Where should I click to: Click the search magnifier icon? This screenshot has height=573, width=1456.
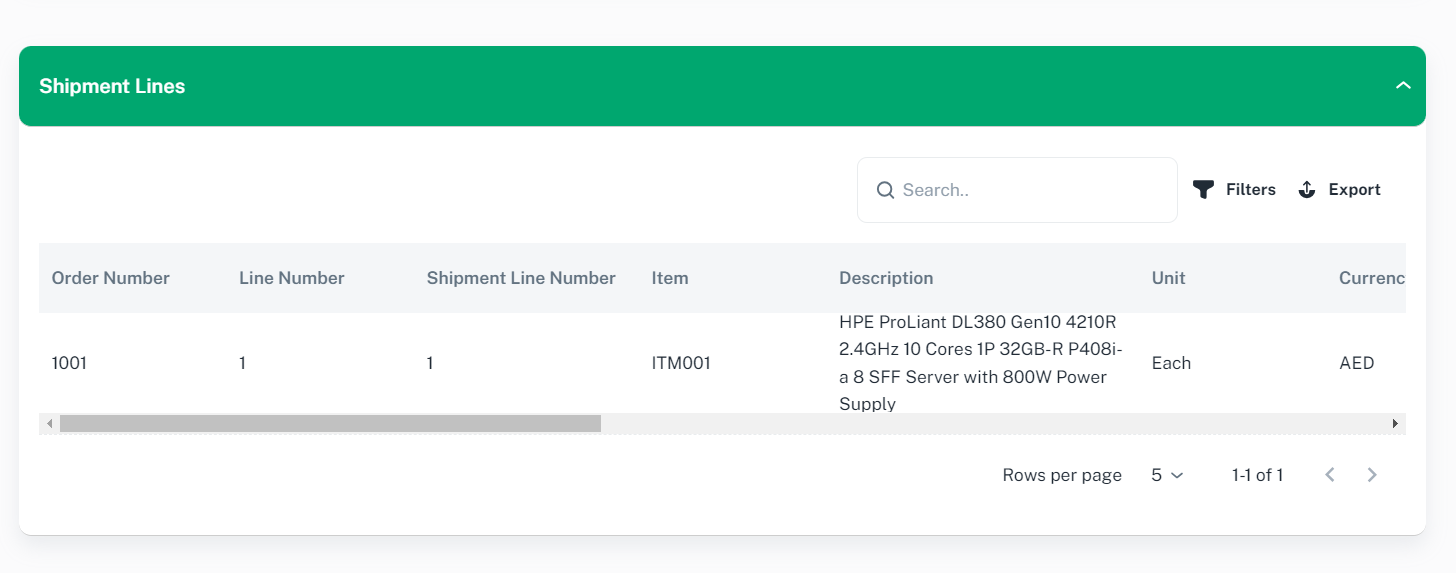(885, 190)
